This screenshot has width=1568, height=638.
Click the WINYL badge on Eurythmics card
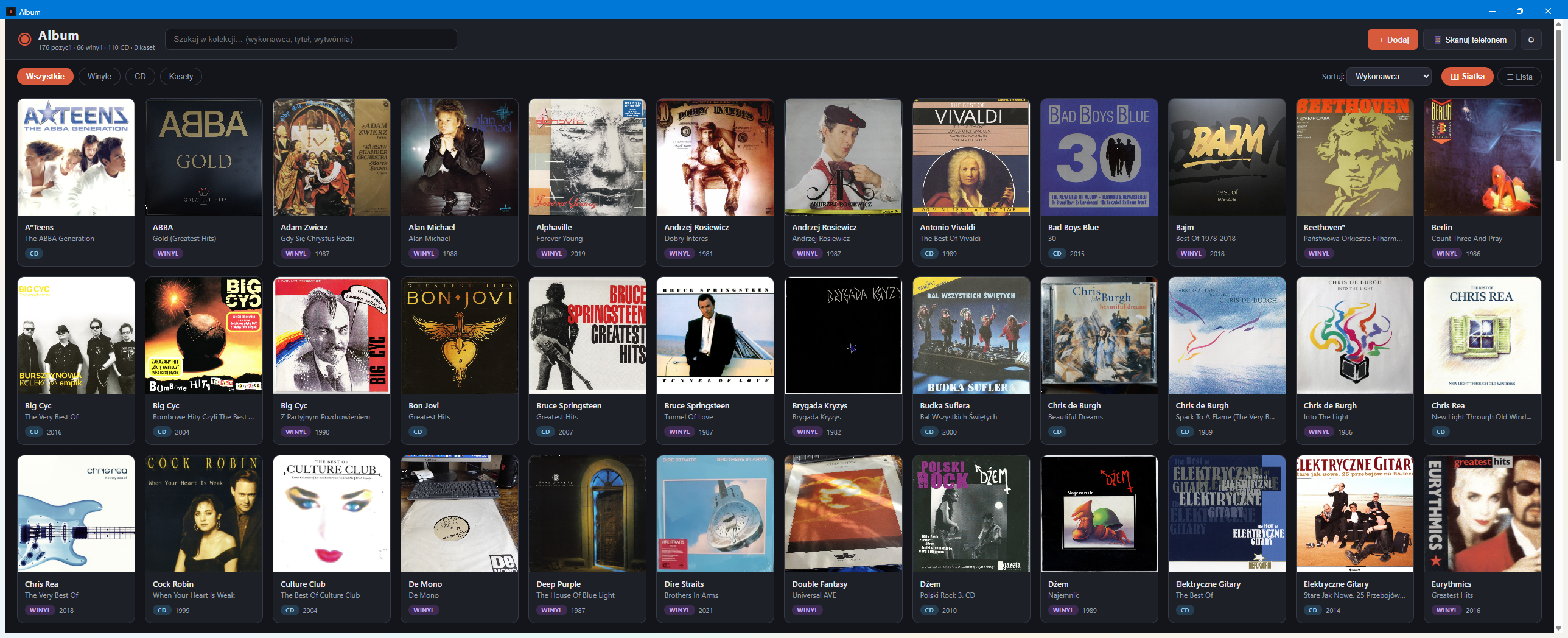[1446, 611]
